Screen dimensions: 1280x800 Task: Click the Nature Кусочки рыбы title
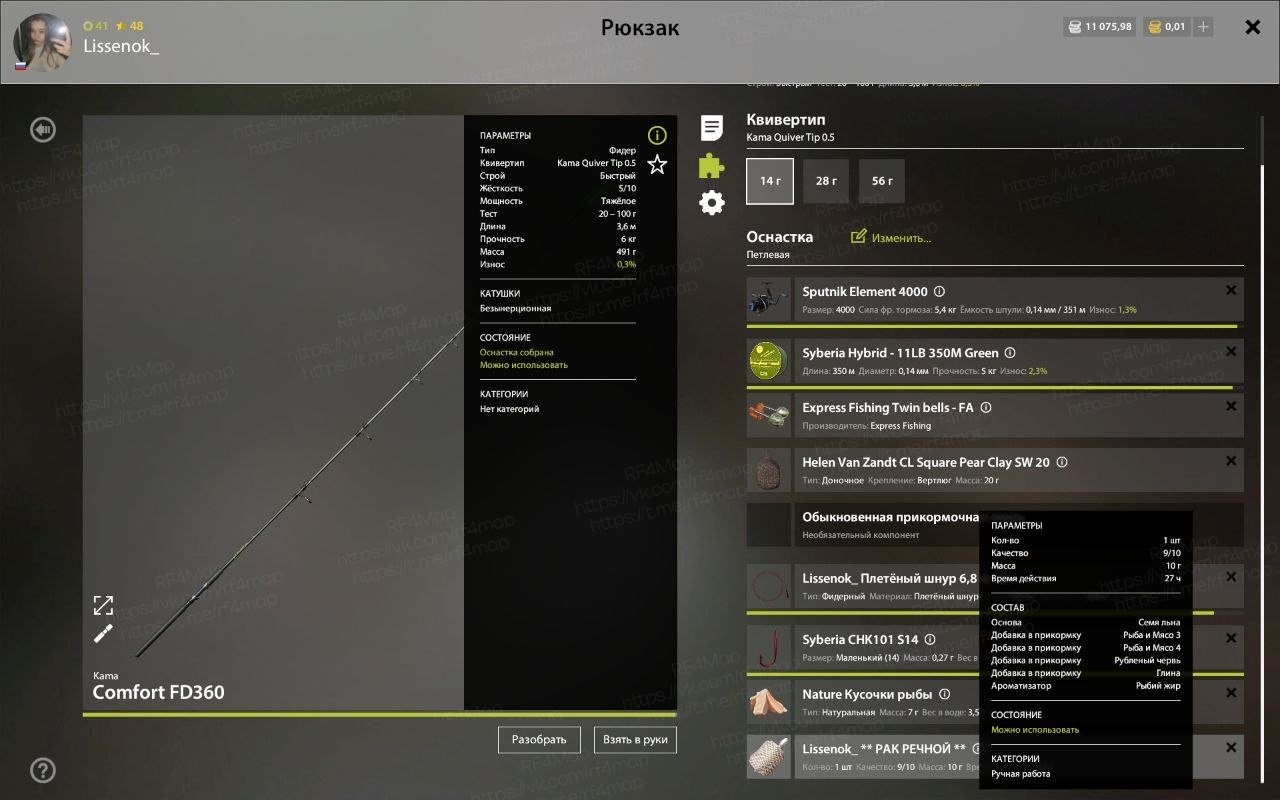click(867, 694)
